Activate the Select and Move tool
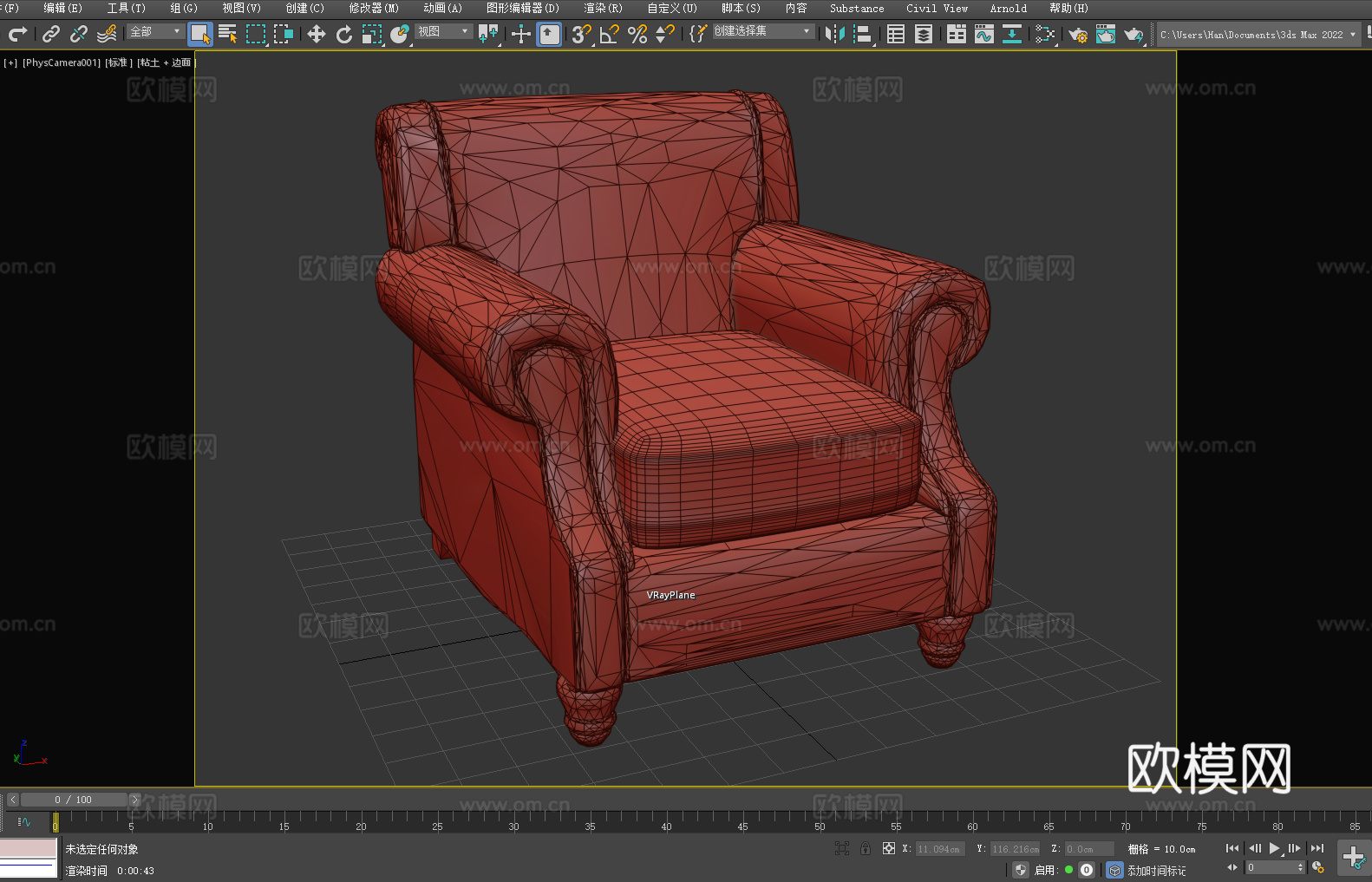 pos(317,34)
